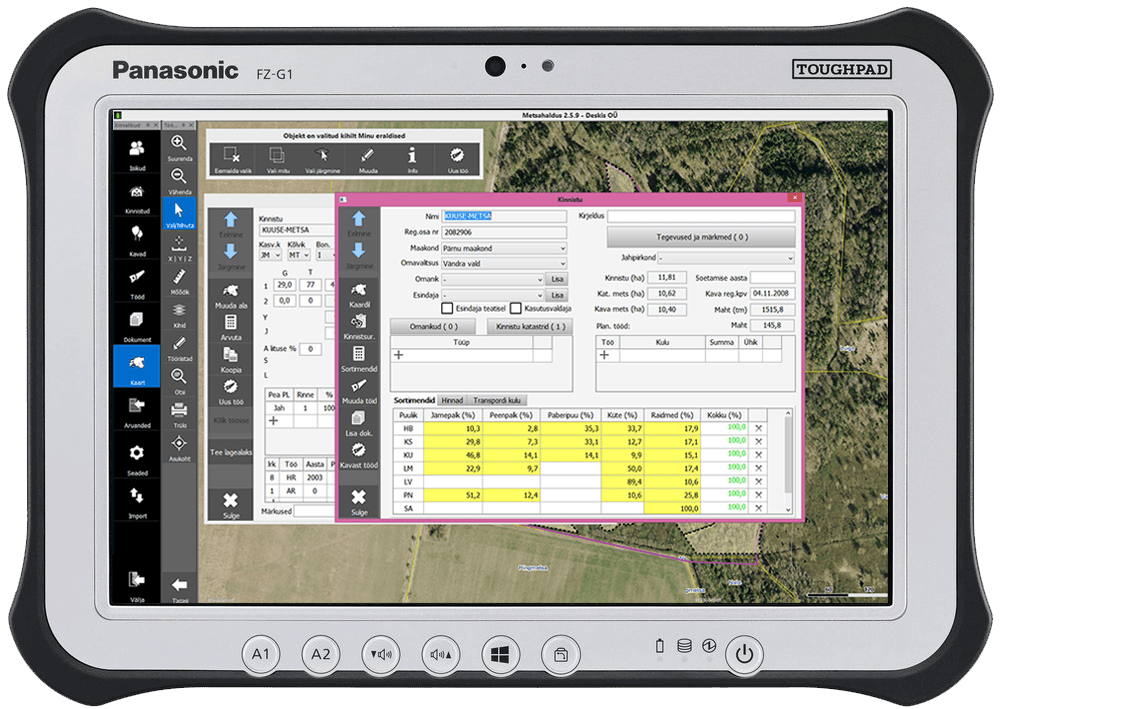Open Seaded settings in the left sidebar
1134x709 pixels.
[x=137, y=455]
